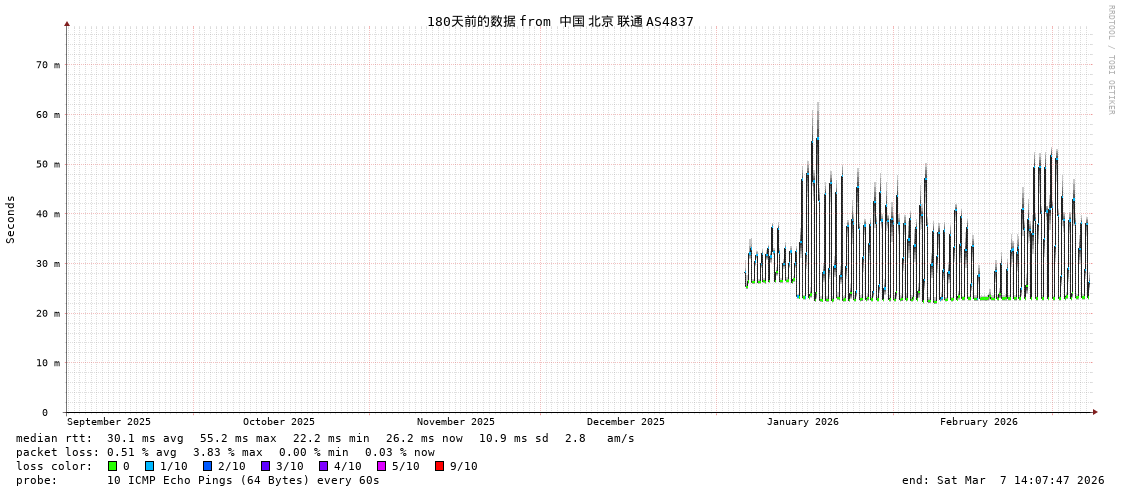The width and height of the screenshot is (1121, 494).
Task: Select the magenta 5/10 loss swatch
Action: [x=381, y=466]
